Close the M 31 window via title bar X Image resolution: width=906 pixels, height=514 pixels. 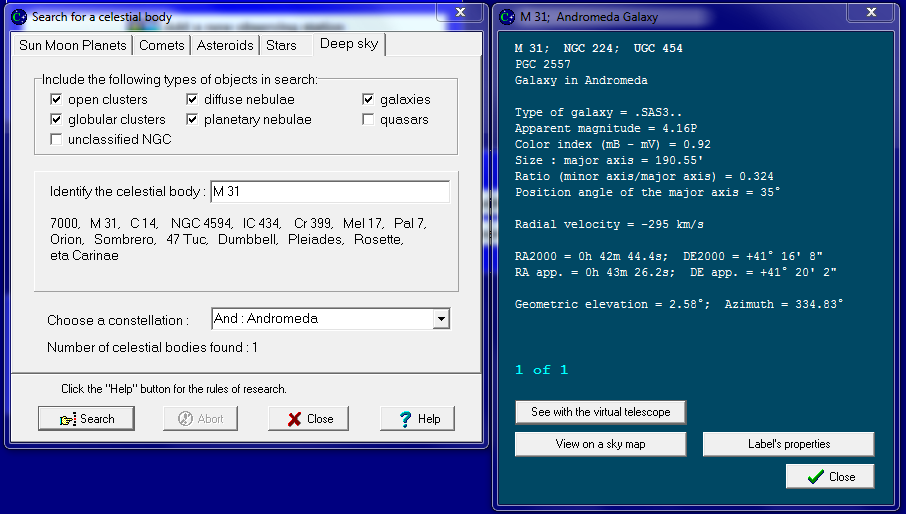(x=869, y=12)
